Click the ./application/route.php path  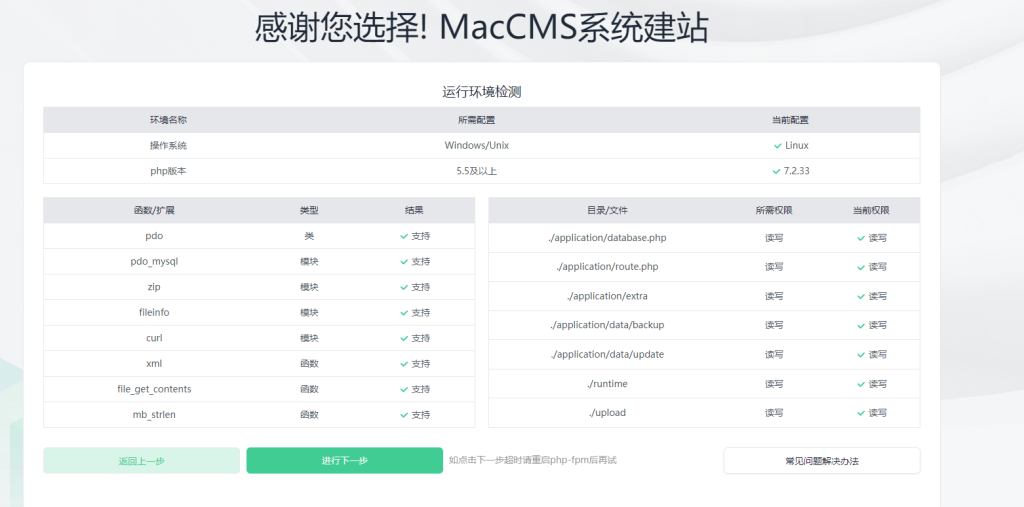607,267
